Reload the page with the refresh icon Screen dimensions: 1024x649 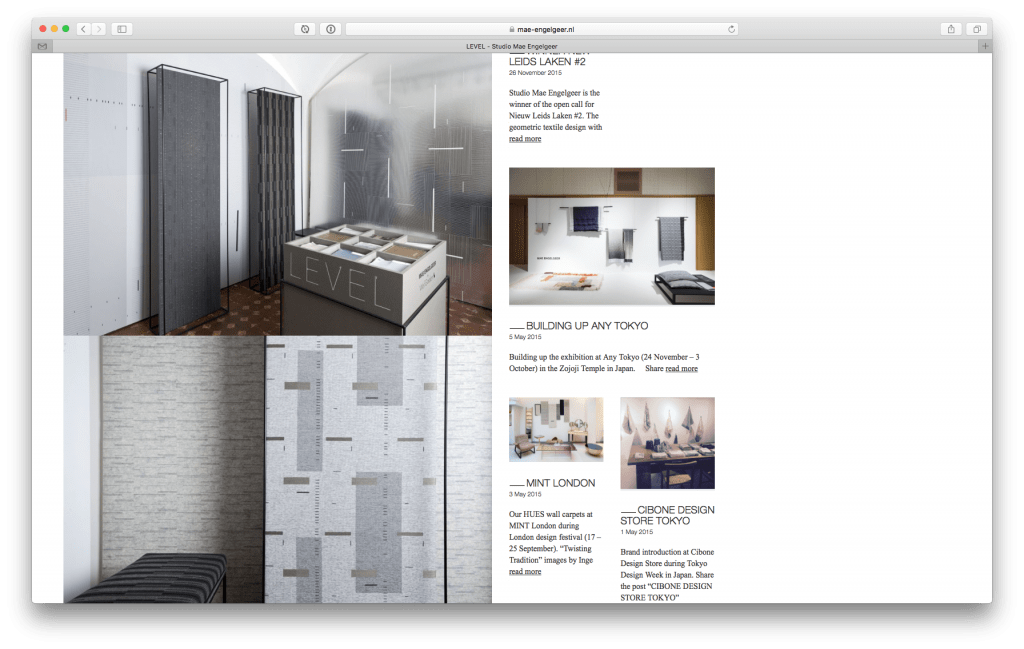[x=731, y=29]
